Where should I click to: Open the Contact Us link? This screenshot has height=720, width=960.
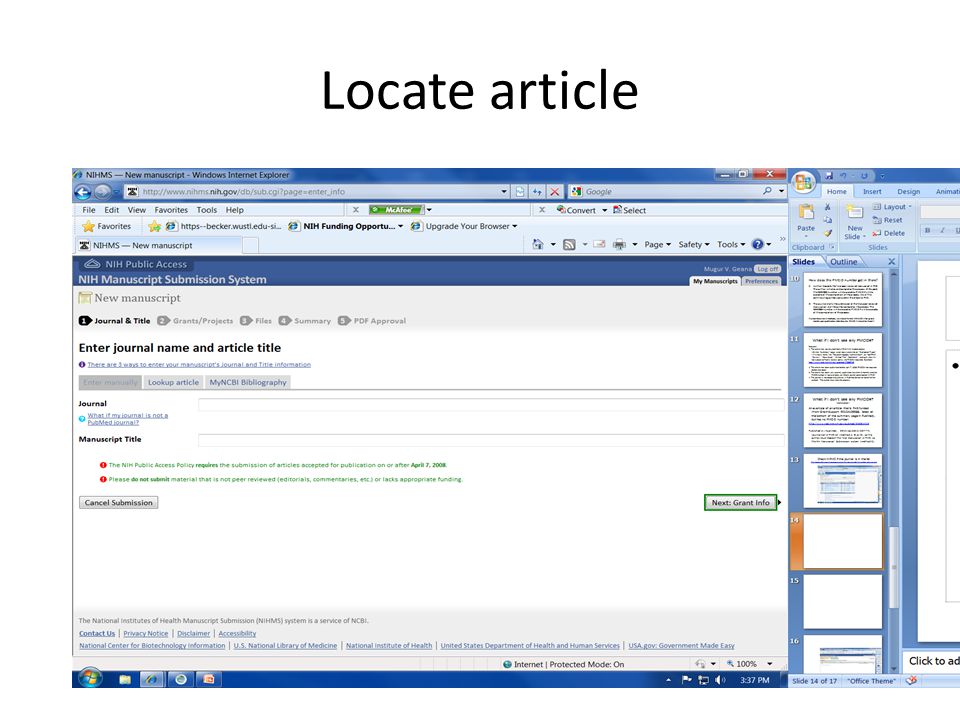(97, 634)
